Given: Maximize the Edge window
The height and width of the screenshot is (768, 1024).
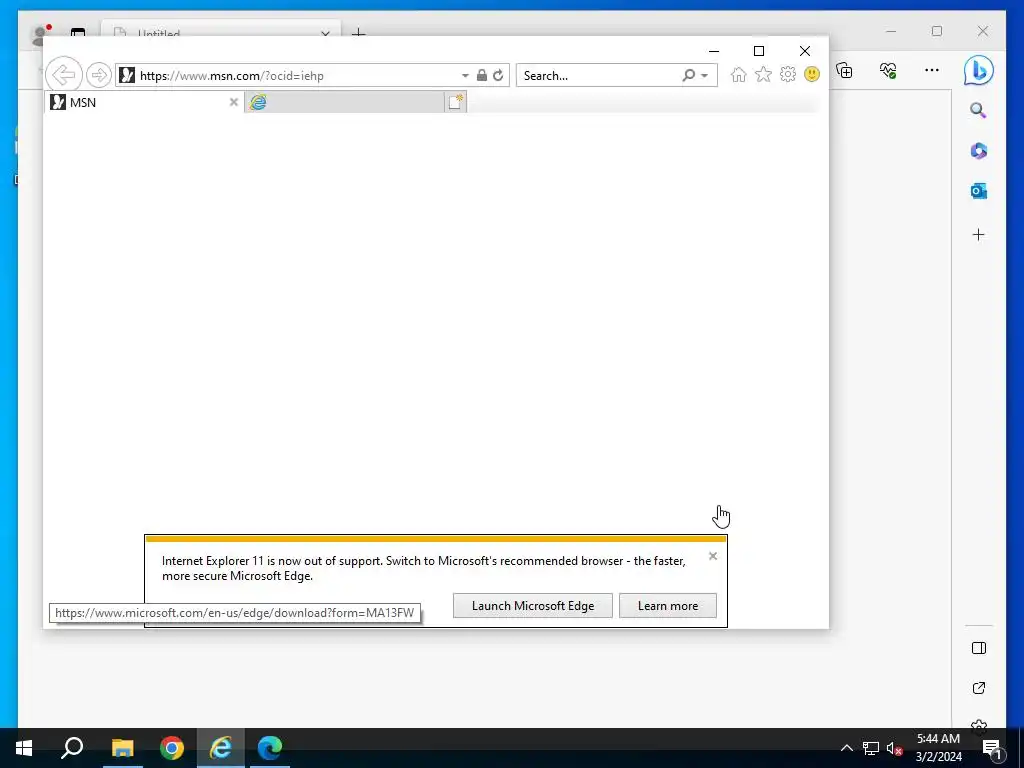Looking at the screenshot, I should pos(936,31).
